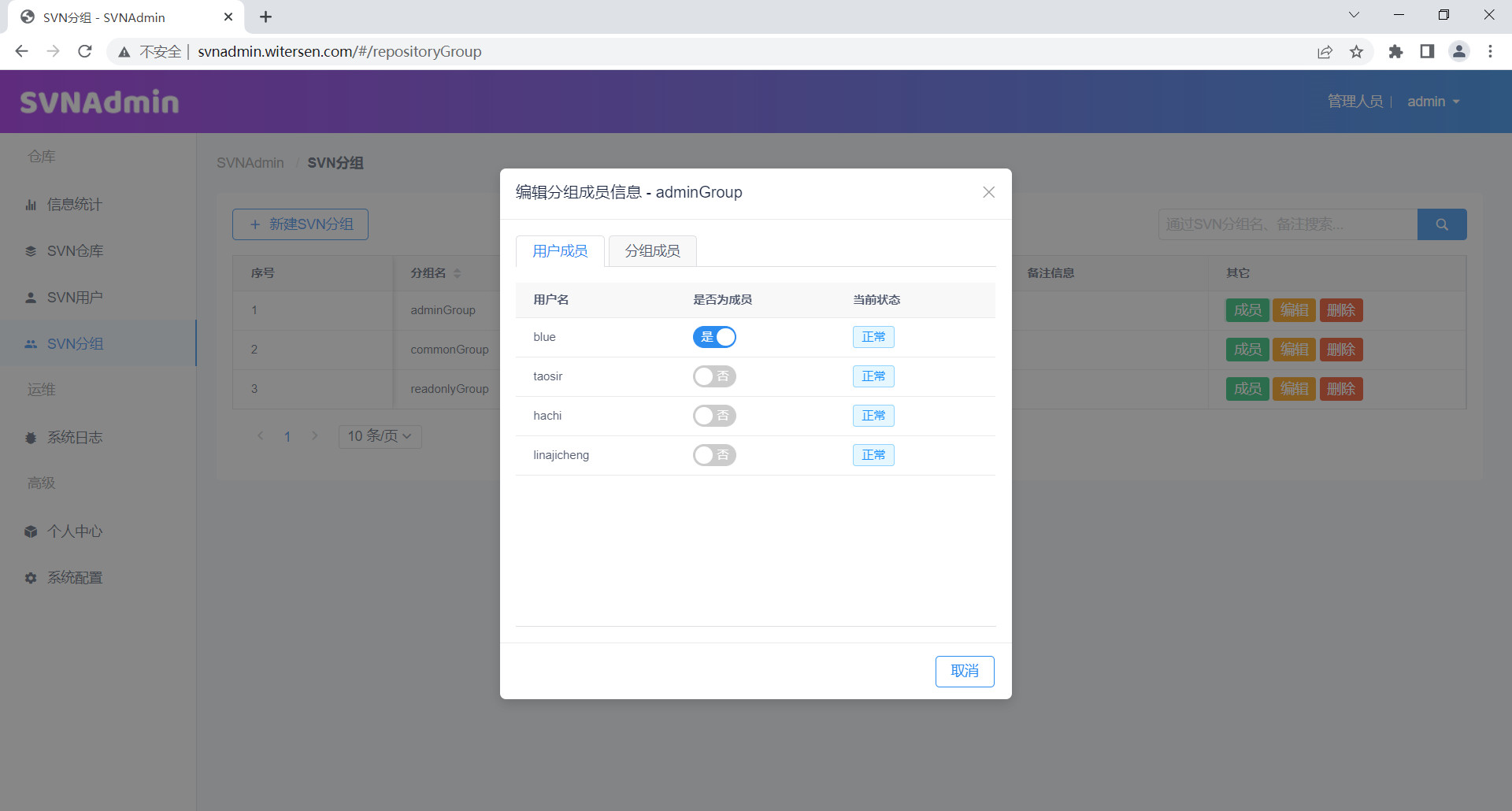Click the search magnifier button
1512x811 pixels.
[1442, 224]
